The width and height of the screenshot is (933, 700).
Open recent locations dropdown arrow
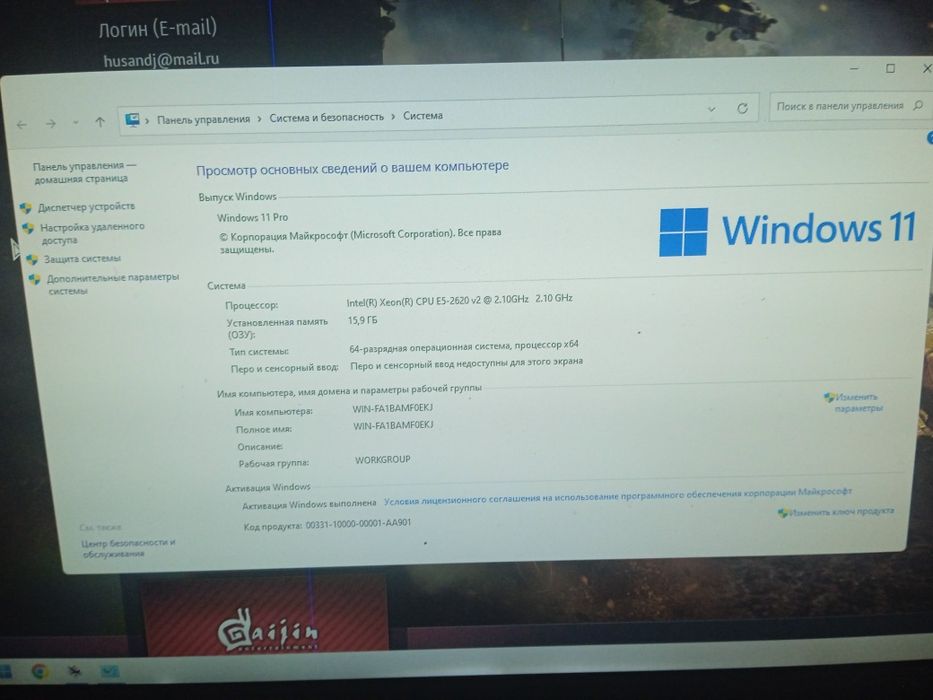point(76,123)
